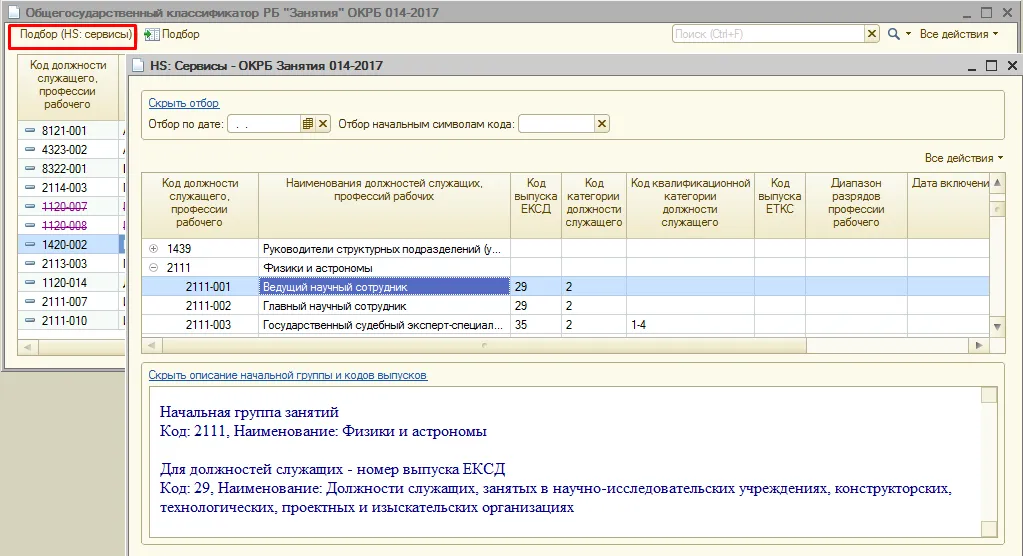The width and height of the screenshot is (1023, 556).
Task: Click the Код выпуска ЕТКС column header
Action: (x=780, y=205)
